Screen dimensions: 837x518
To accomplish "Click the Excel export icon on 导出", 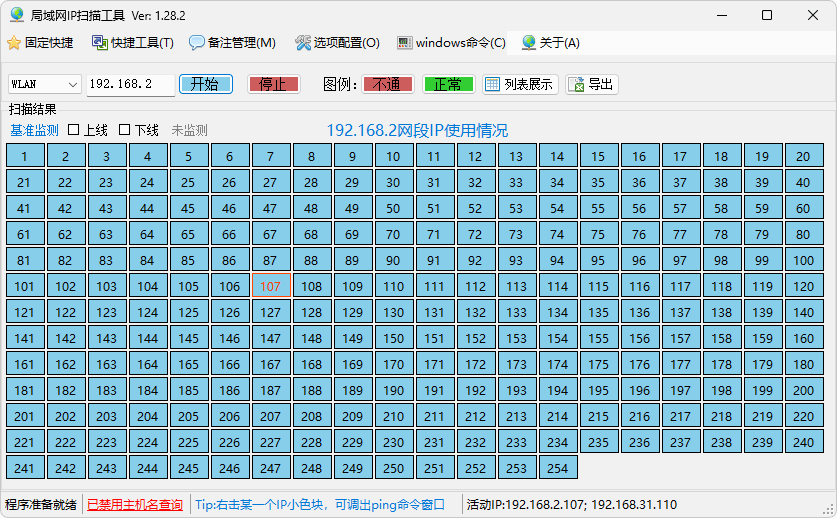I will tap(577, 85).
